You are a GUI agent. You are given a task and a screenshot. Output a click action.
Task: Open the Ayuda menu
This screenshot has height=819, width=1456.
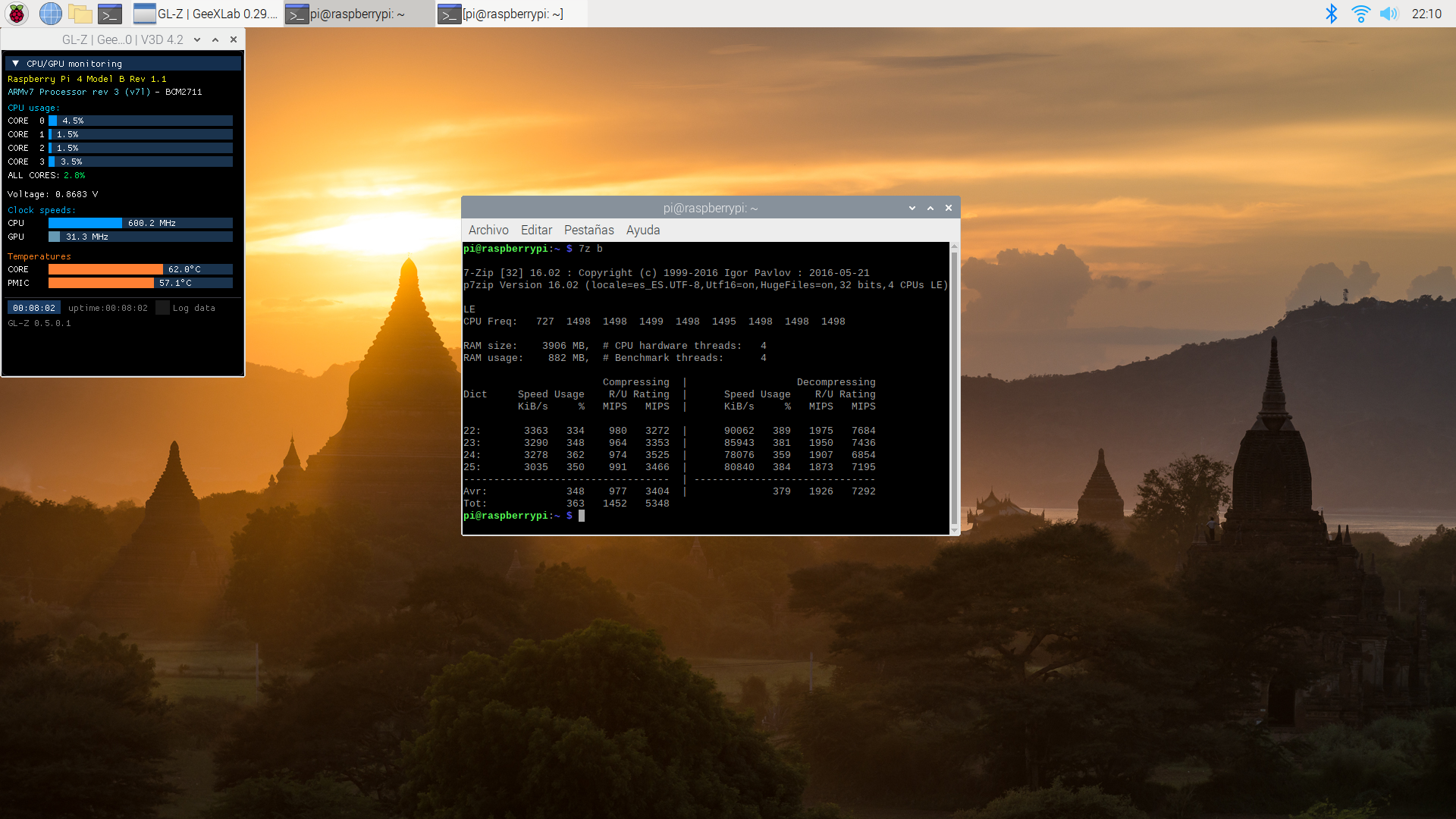[642, 230]
